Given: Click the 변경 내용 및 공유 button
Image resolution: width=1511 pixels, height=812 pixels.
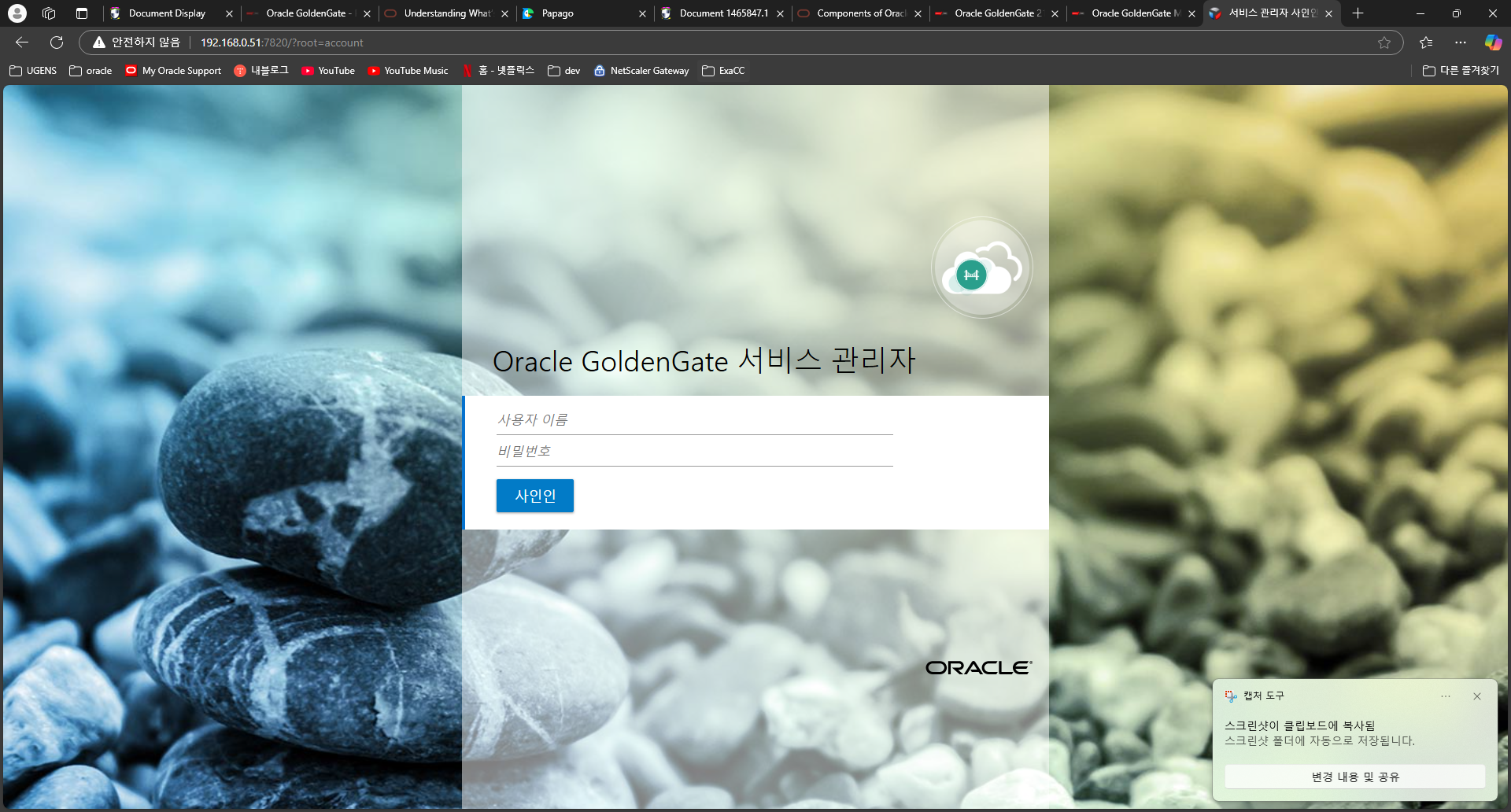Looking at the screenshot, I should pyautogui.click(x=1355, y=777).
